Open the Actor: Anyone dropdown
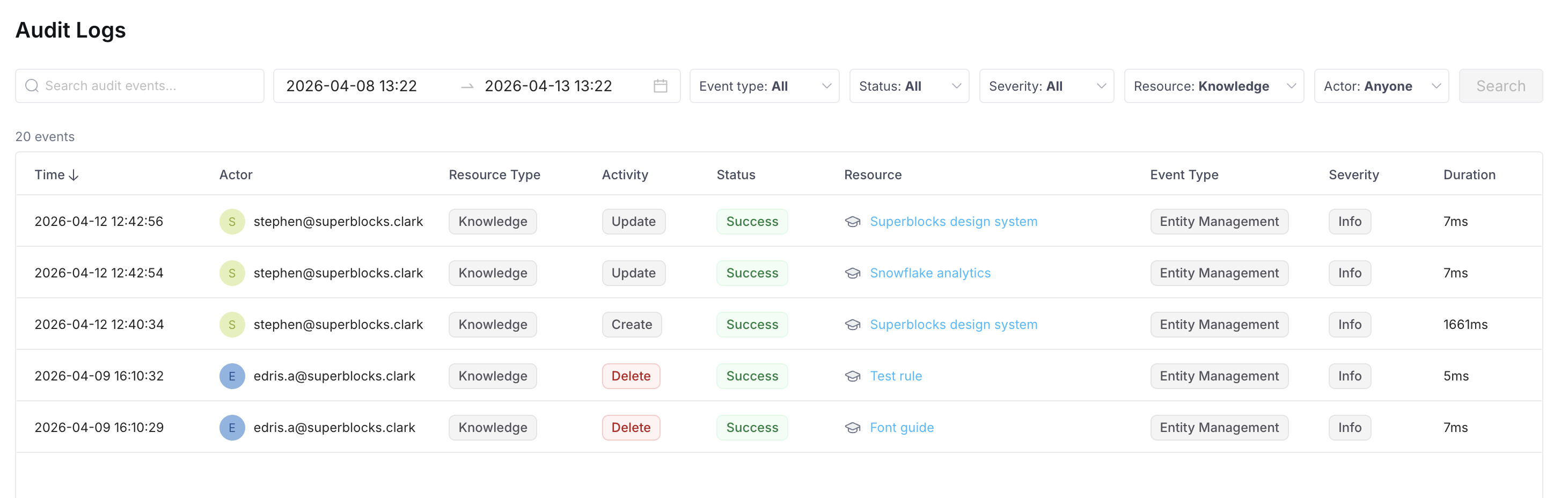Screen dimensions: 1568x498 pos(1381,86)
